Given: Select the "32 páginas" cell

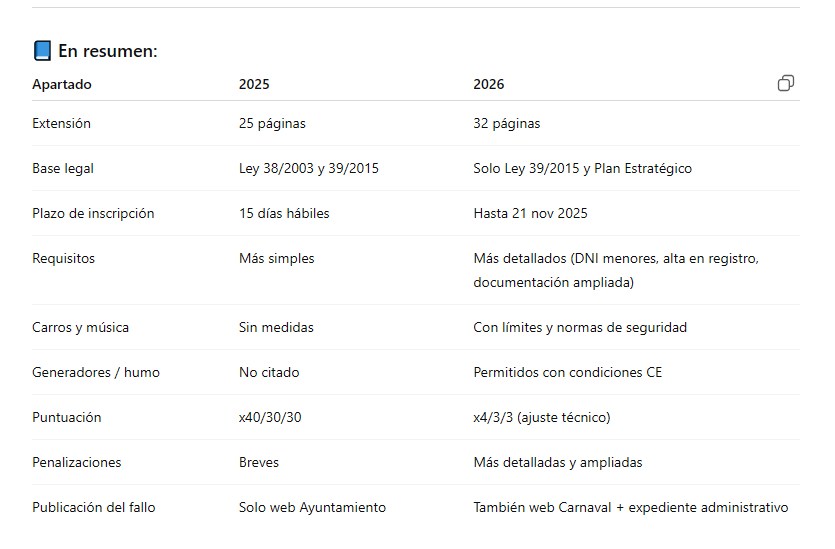Looking at the screenshot, I should tap(506, 124).
